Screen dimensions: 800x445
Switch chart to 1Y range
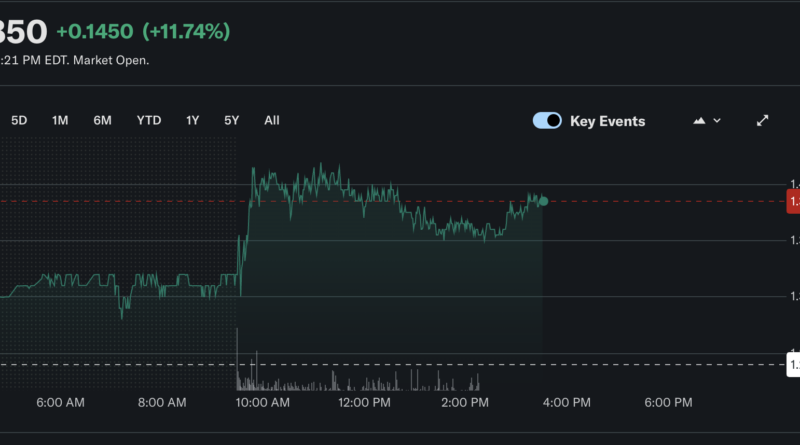coord(193,120)
